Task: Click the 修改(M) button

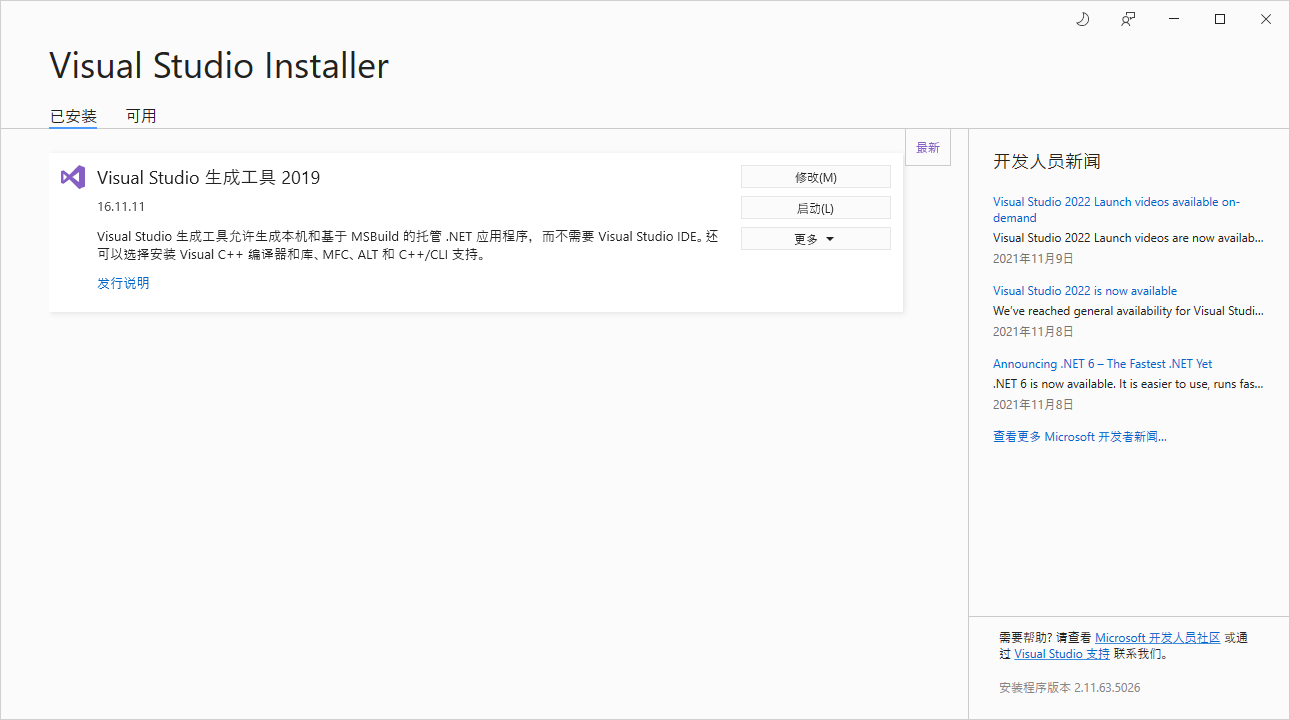Action: (x=816, y=177)
